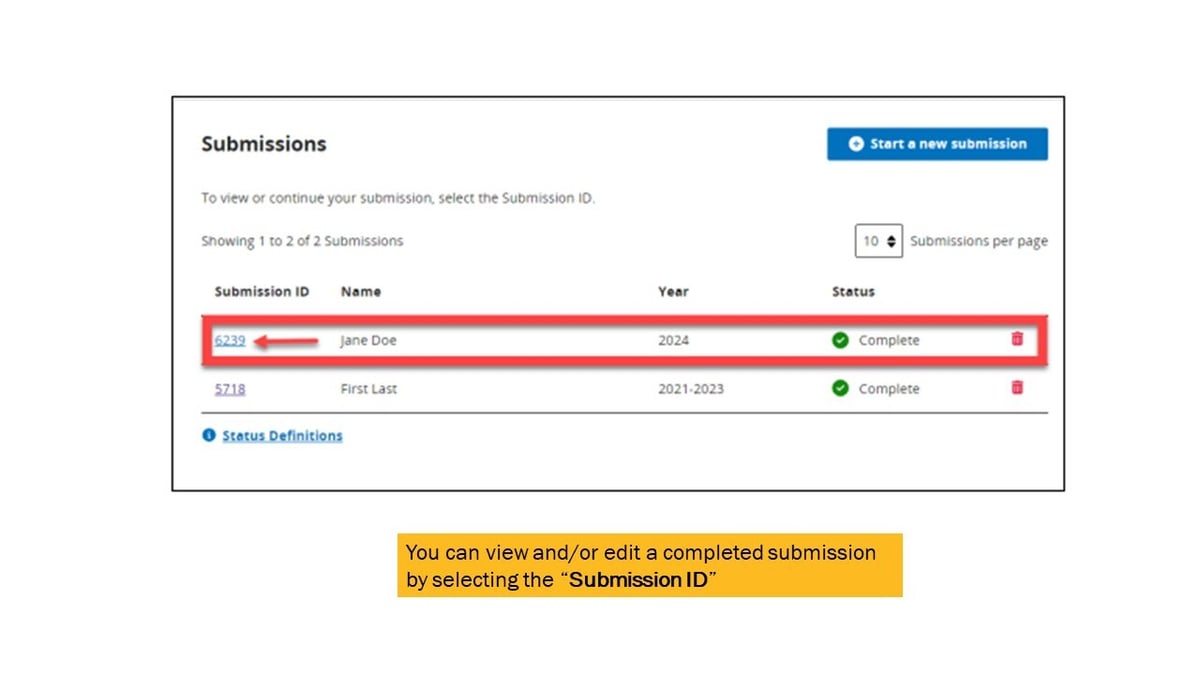The width and height of the screenshot is (1200, 675).
Task: Delete submission 6239 using the trash icon
Action: (x=1018, y=339)
